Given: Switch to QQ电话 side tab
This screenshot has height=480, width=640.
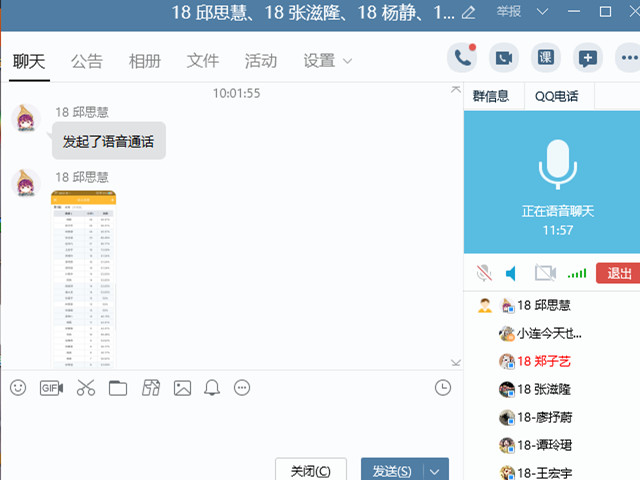Looking at the screenshot, I should (x=557, y=96).
